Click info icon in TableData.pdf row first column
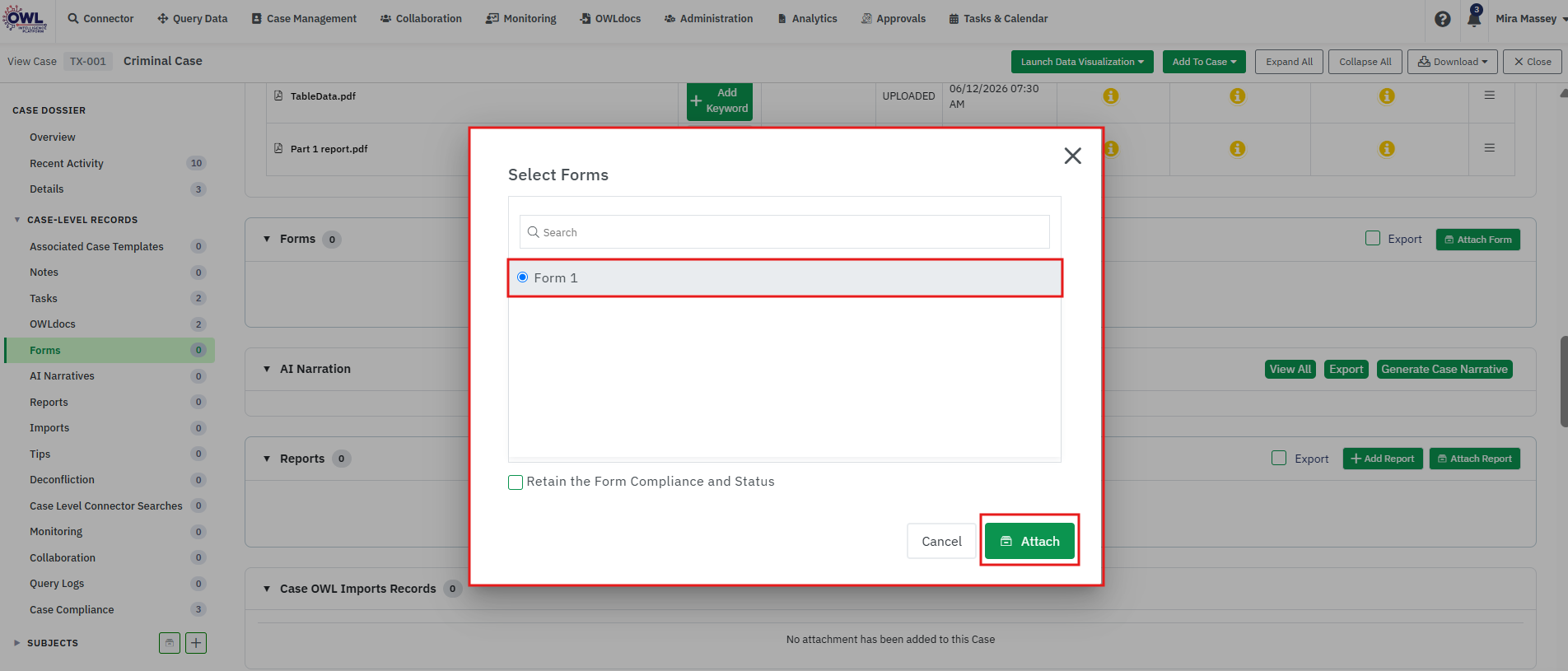This screenshot has width=1568, height=671. (1111, 96)
